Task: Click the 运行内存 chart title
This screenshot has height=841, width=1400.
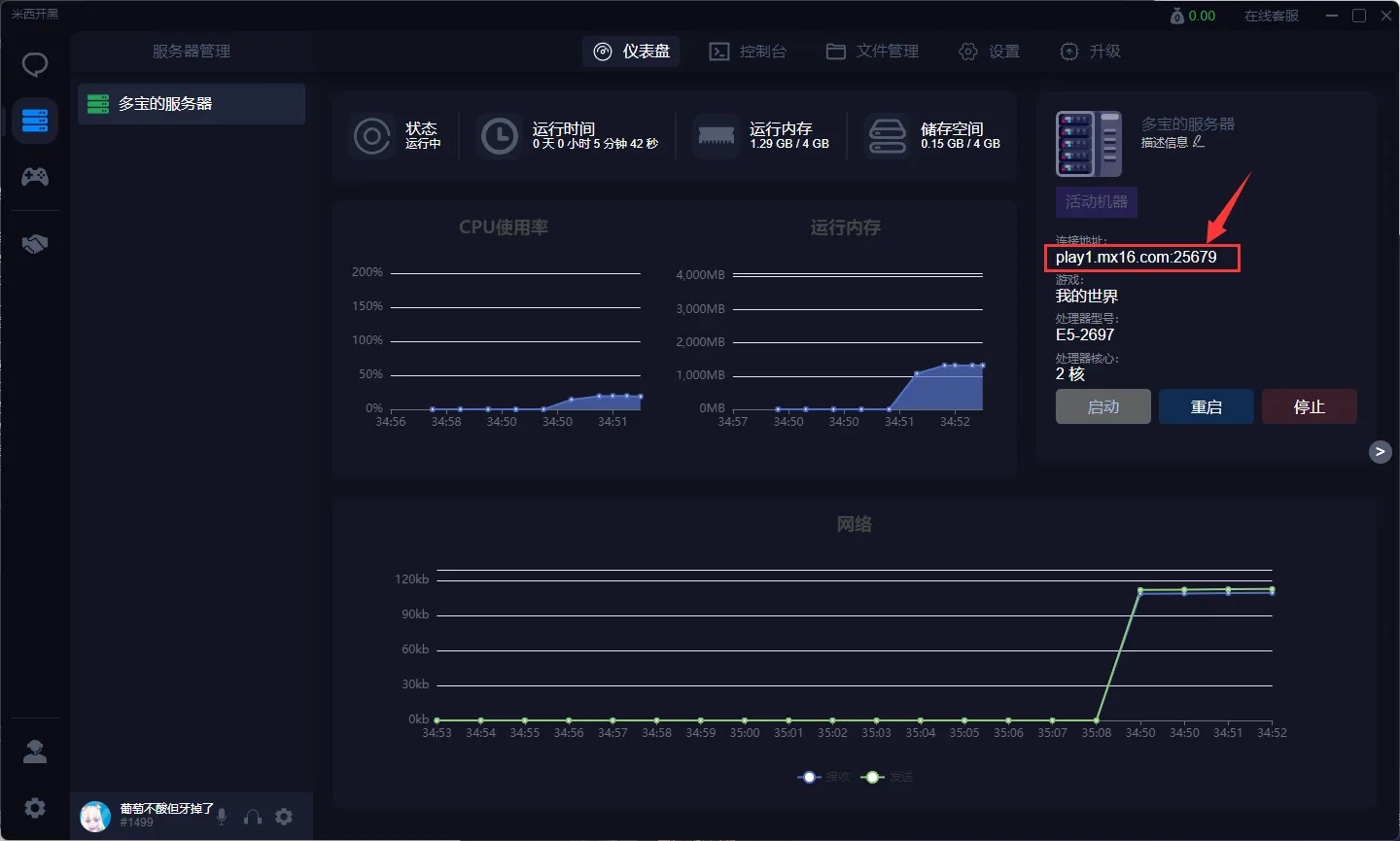Action: pyautogui.click(x=846, y=228)
